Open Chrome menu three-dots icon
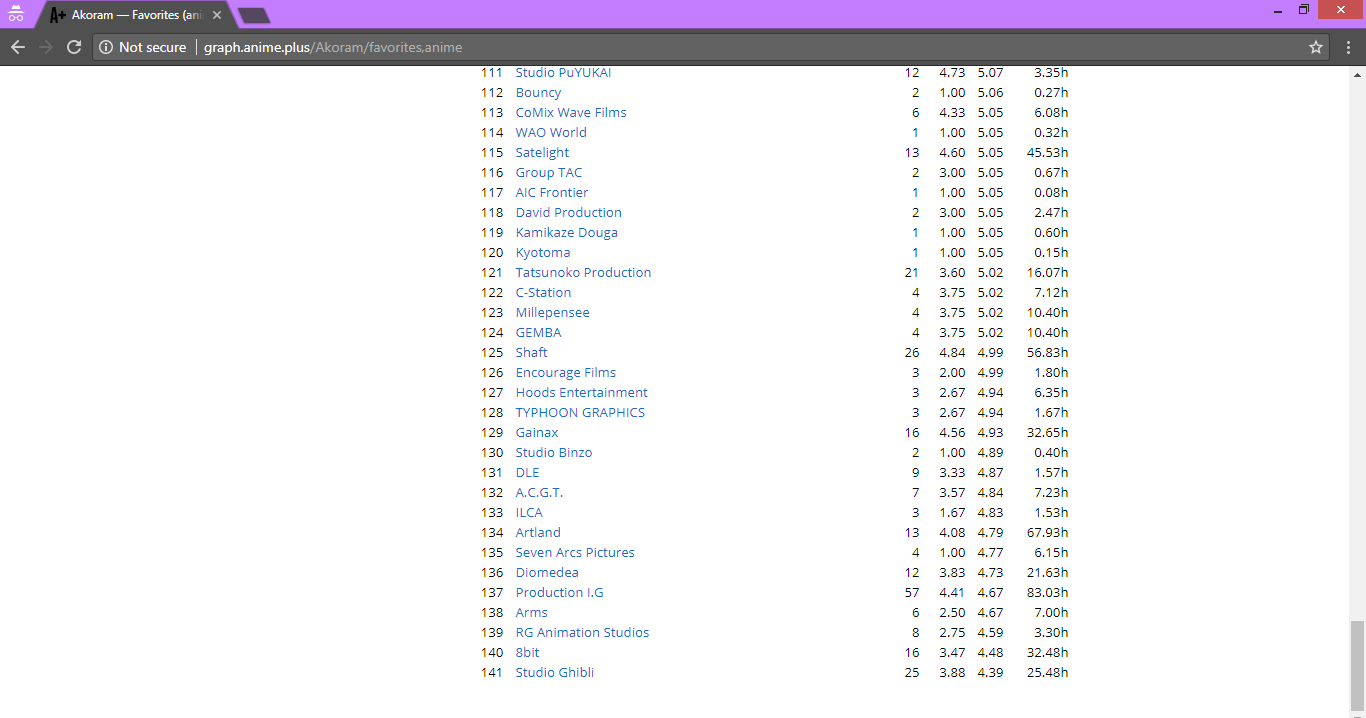 (x=1348, y=47)
